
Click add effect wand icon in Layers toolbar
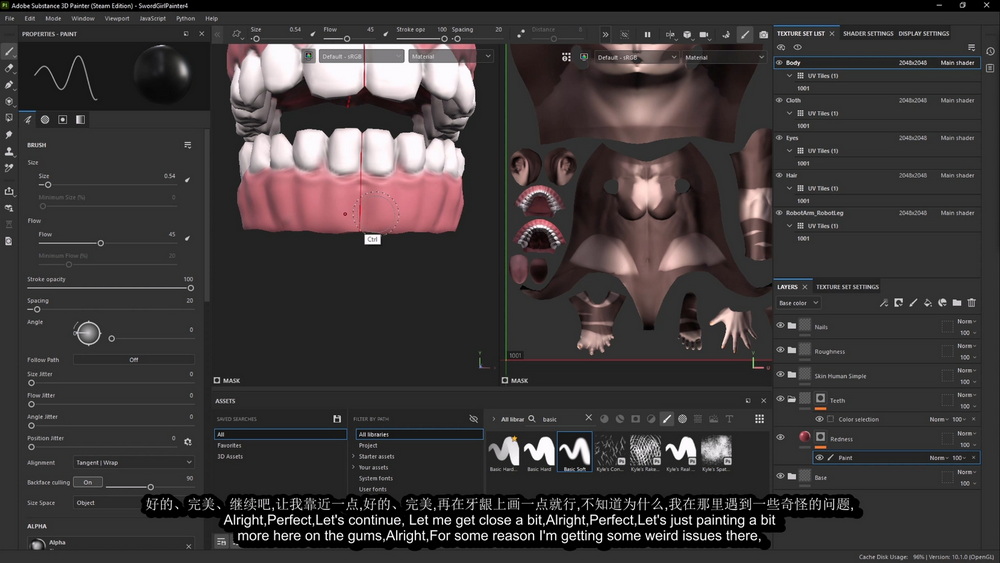pos(883,303)
